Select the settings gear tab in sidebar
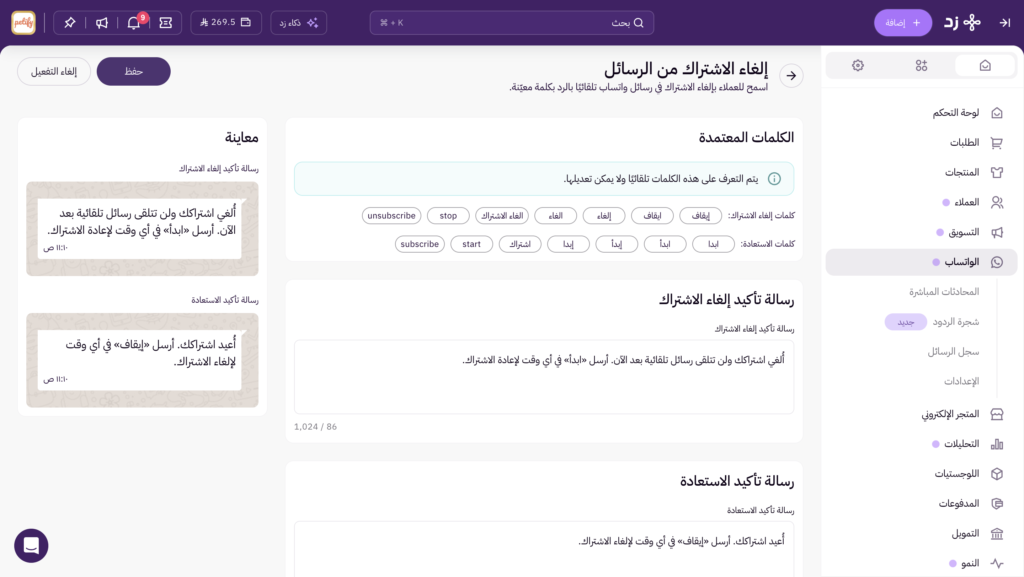1024x577 pixels. [x=857, y=65]
